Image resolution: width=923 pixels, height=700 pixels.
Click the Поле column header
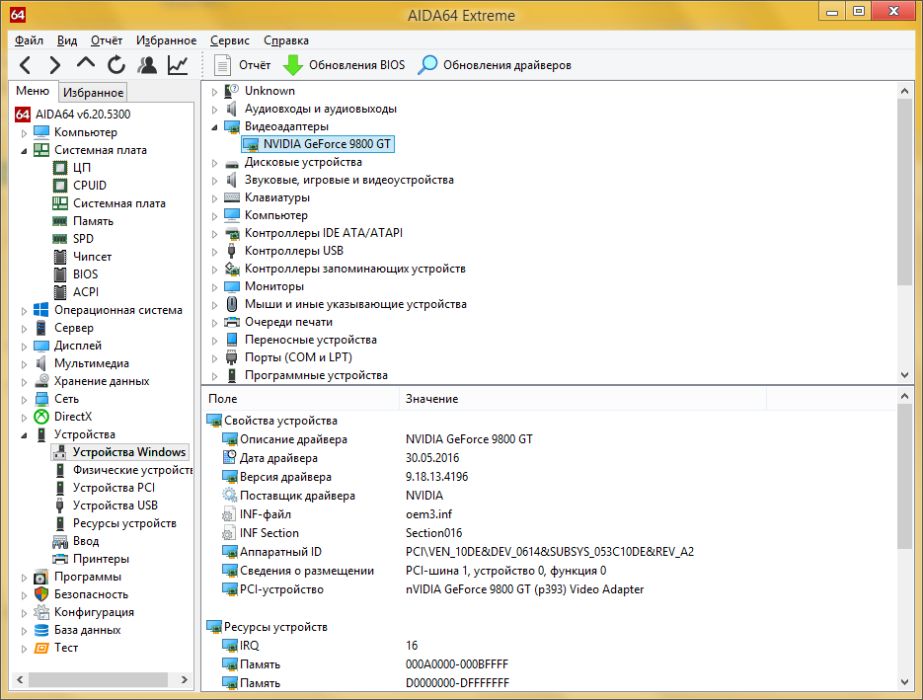(x=300, y=399)
